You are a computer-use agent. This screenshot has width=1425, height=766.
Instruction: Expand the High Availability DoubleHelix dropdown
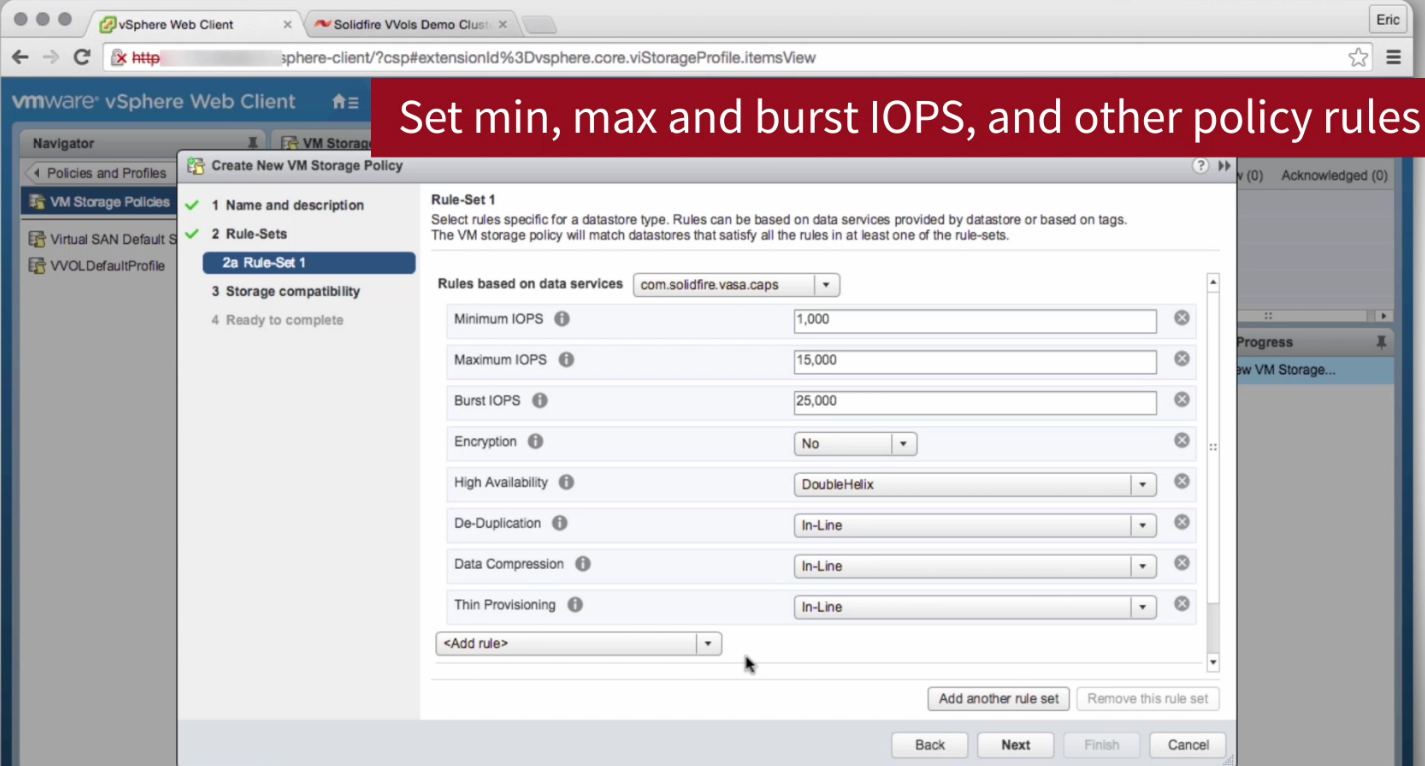point(1143,485)
